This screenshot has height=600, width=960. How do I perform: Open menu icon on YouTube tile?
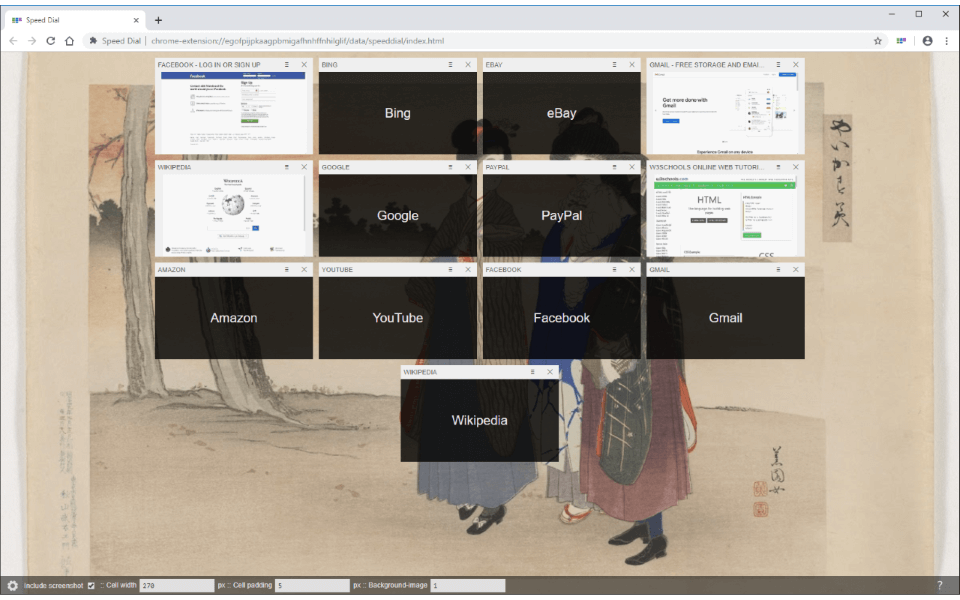[x=451, y=269]
